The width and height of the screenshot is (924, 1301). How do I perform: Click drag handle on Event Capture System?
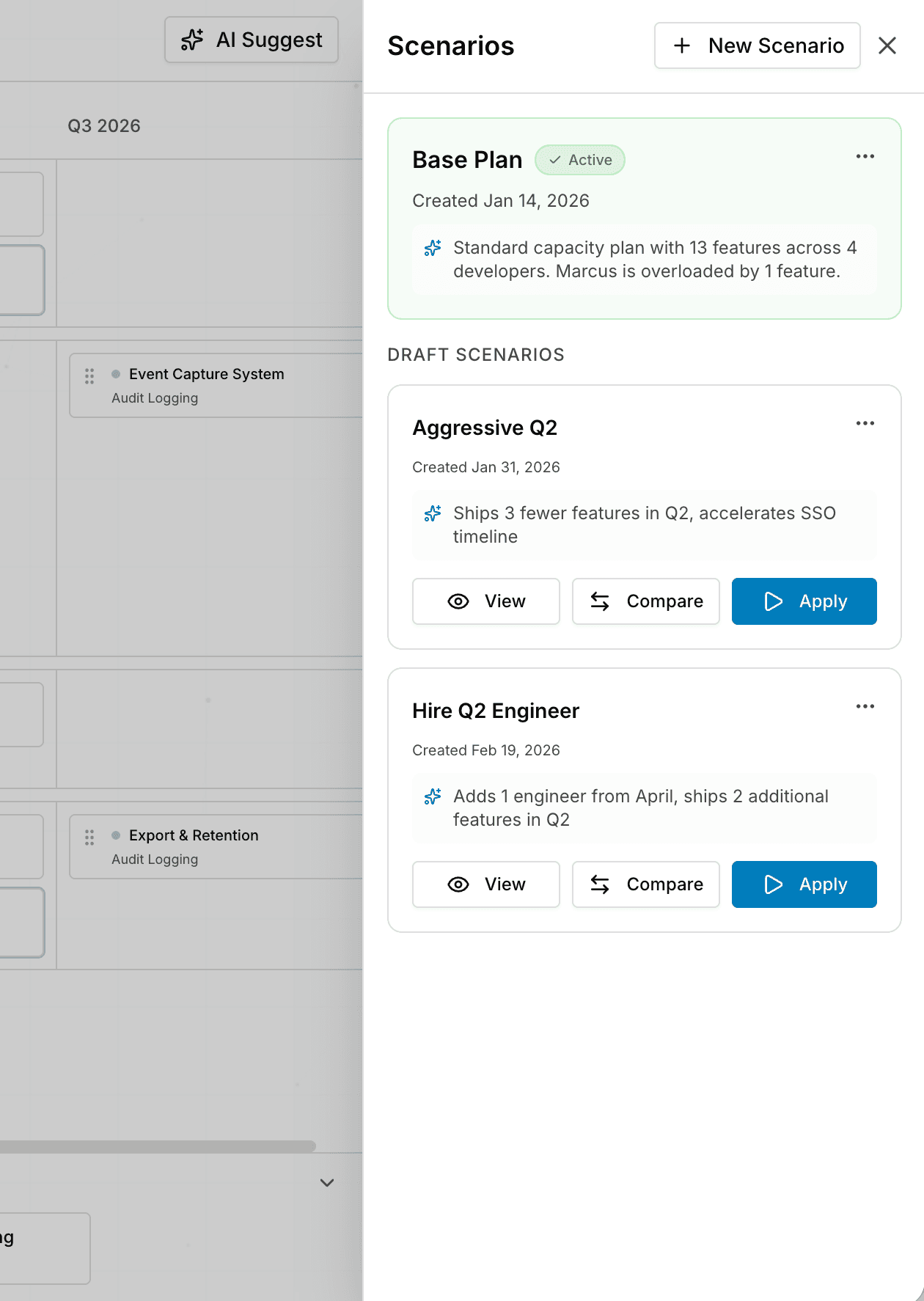point(89,376)
